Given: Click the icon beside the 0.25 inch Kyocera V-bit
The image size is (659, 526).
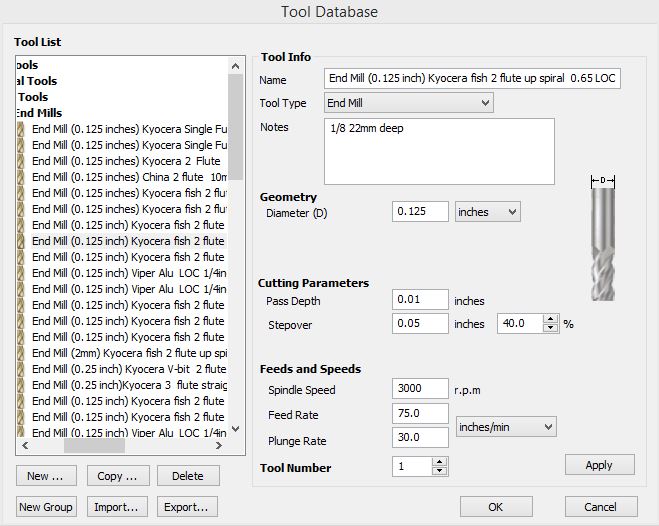Looking at the screenshot, I should point(22,369).
